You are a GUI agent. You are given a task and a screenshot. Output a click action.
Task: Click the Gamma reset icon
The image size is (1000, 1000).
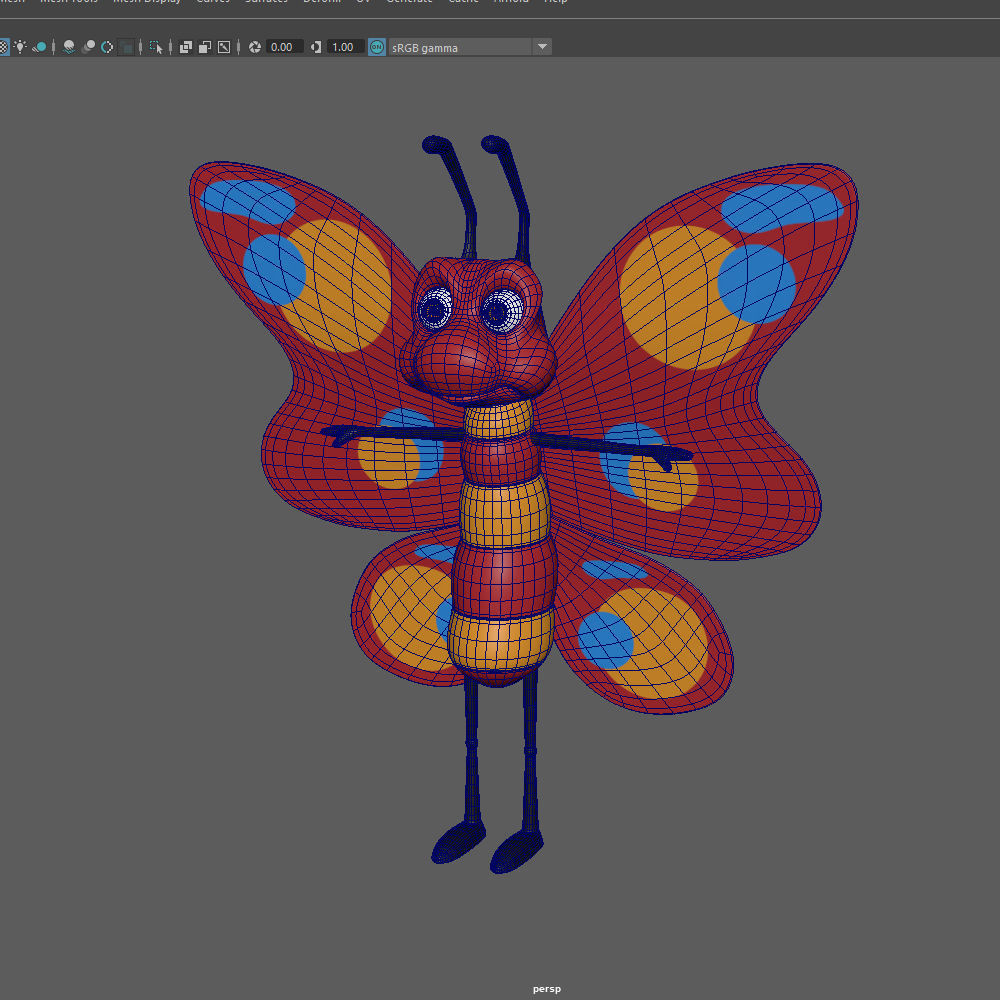[x=316, y=47]
